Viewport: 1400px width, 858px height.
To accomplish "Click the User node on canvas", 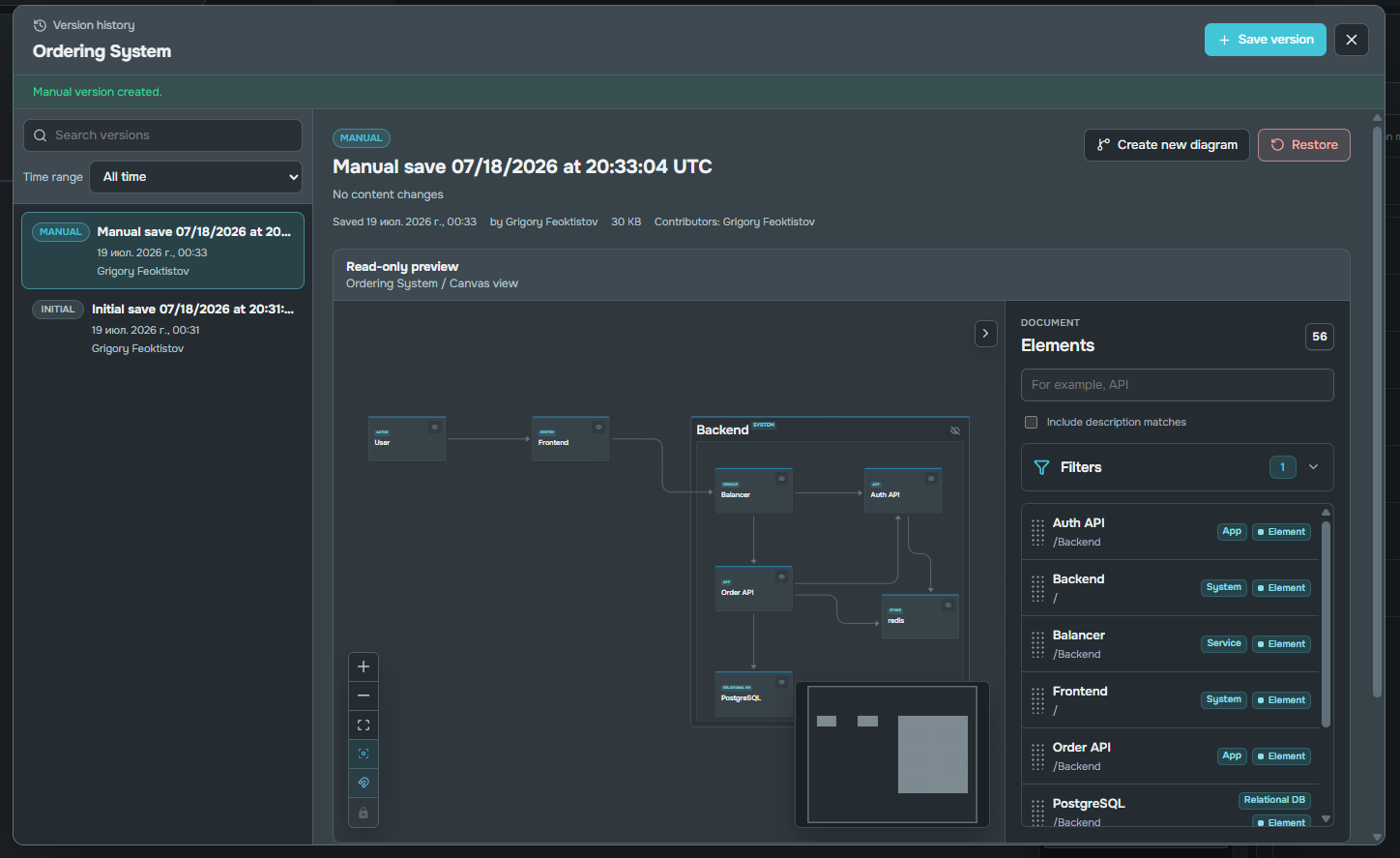I will tap(407, 439).
